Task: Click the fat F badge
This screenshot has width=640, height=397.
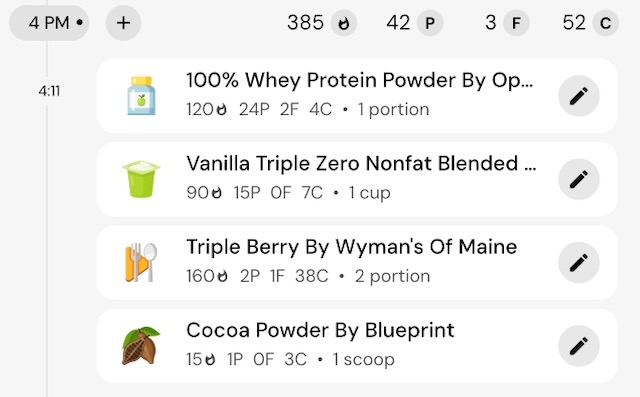Action: click(x=516, y=23)
